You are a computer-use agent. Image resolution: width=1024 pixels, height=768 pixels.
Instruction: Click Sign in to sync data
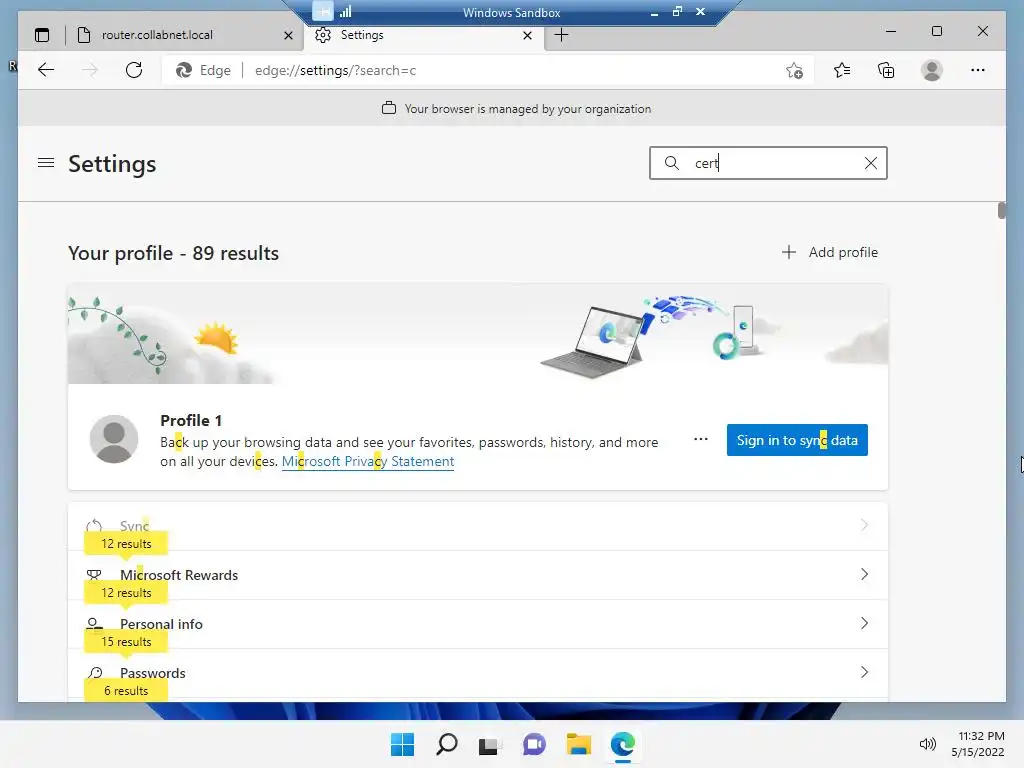point(797,440)
